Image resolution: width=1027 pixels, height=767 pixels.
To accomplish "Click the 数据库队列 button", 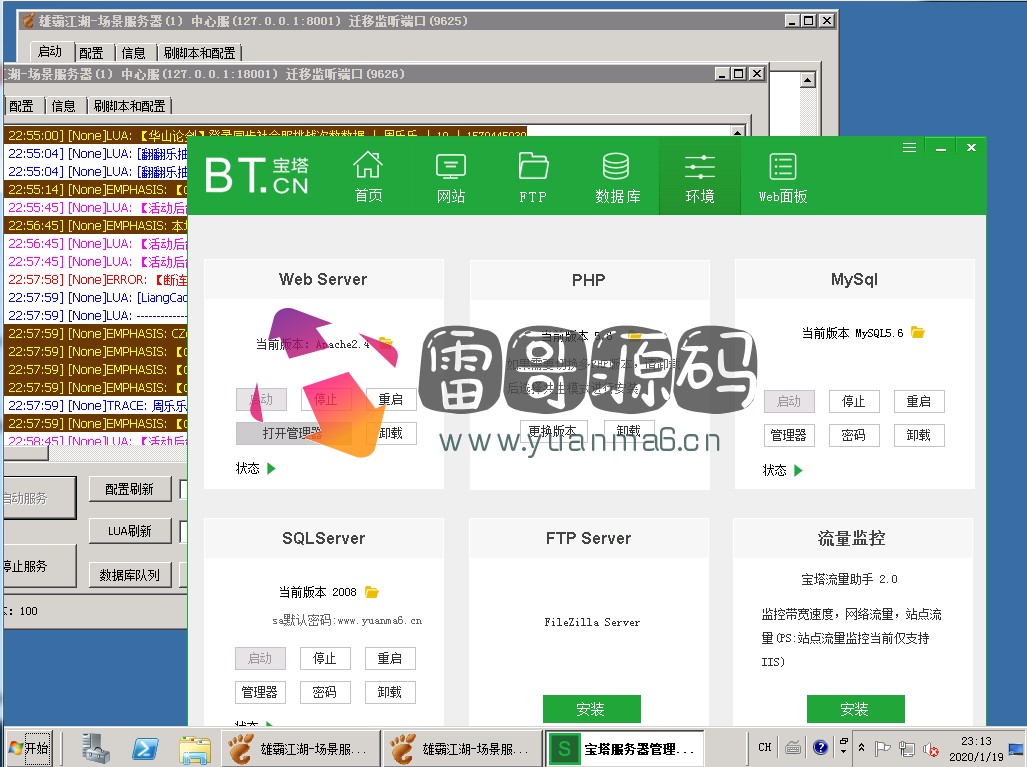I will click(x=130, y=574).
